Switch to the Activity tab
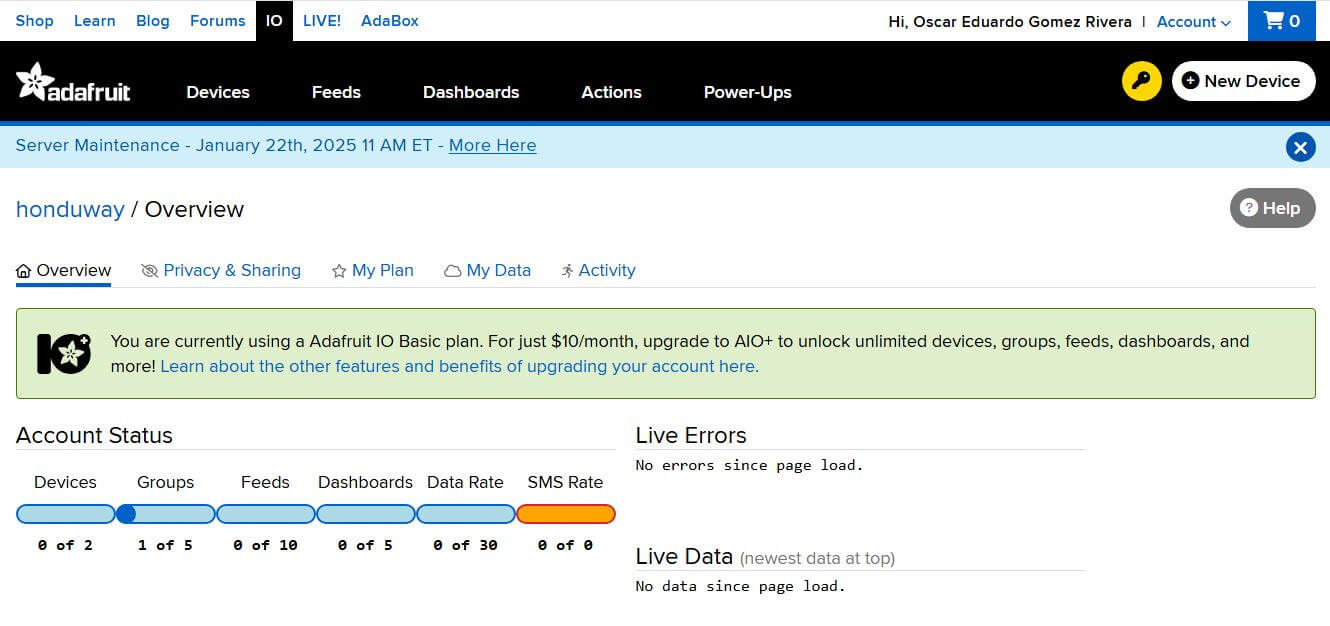The height and width of the screenshot is (626, 1330). (598, 270)
